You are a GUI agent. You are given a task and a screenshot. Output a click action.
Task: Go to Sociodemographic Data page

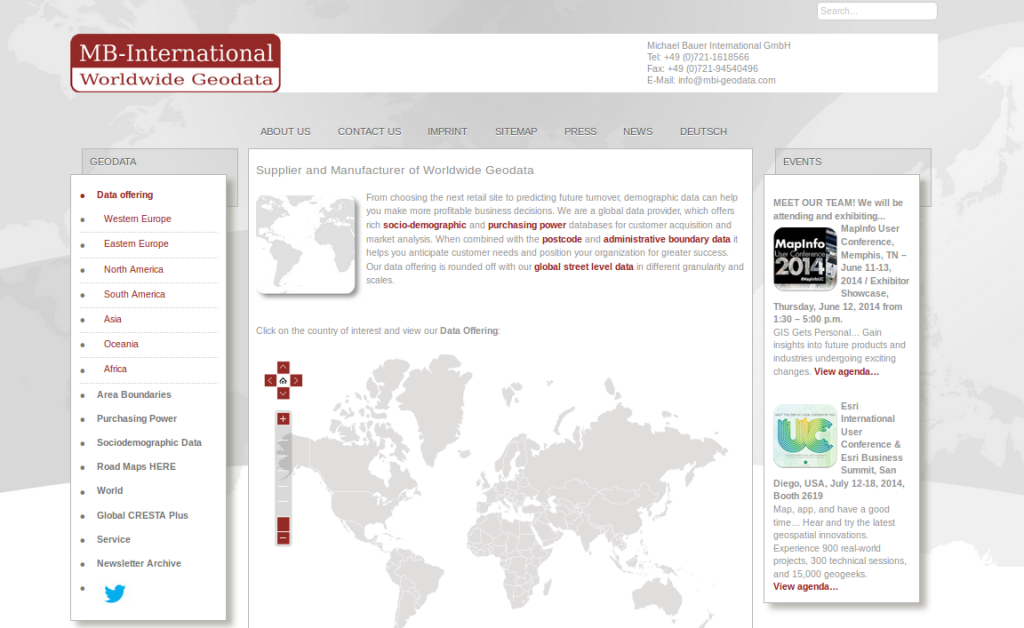pyautogui.click(x=149, y=442)
